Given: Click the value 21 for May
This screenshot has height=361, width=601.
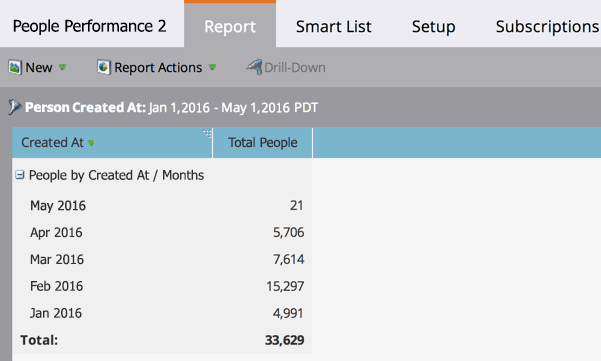Looking at the screenshot, I should click(x=297, y=205).
